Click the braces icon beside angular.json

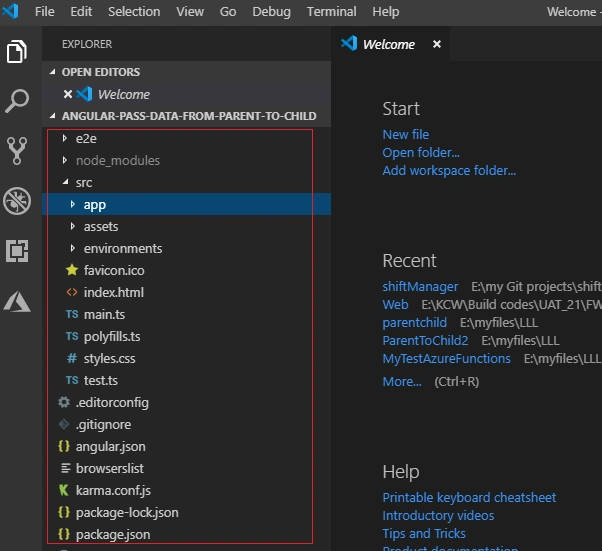(64, 446)
